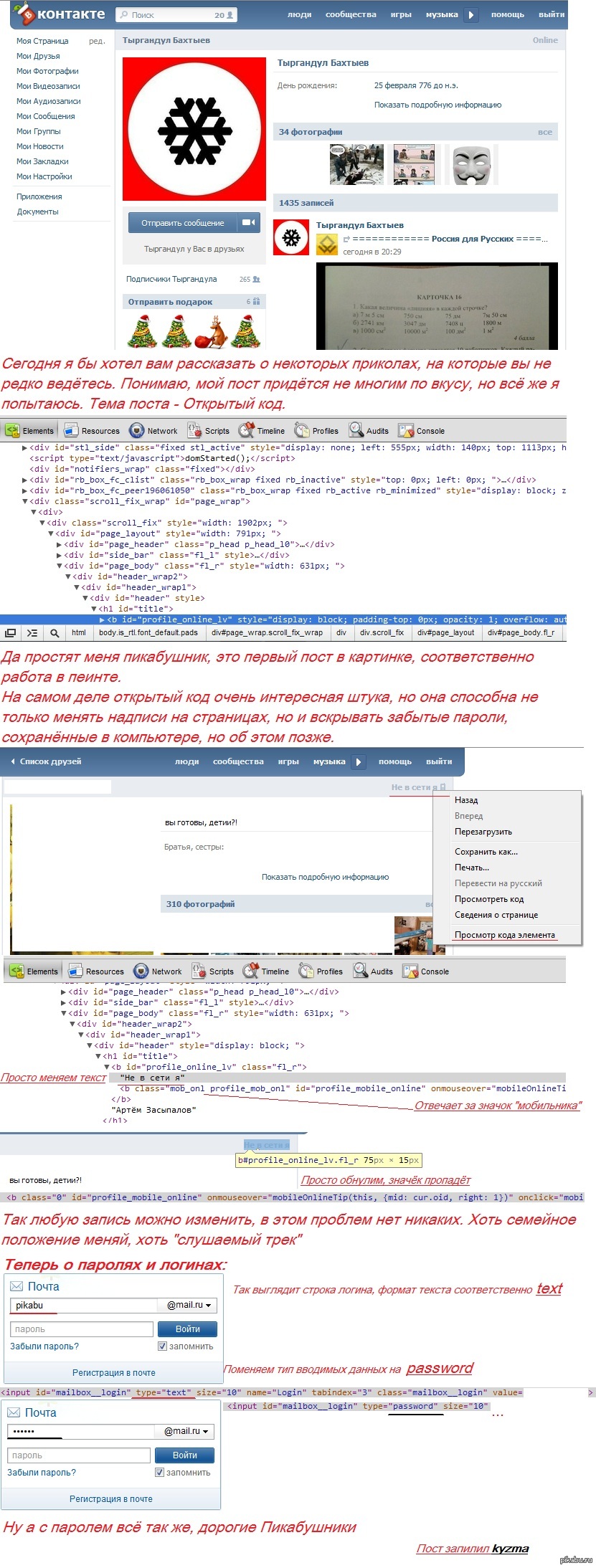
Task: Open the Anonymous mask photo thumbnail
Action: tap(471, 164)
